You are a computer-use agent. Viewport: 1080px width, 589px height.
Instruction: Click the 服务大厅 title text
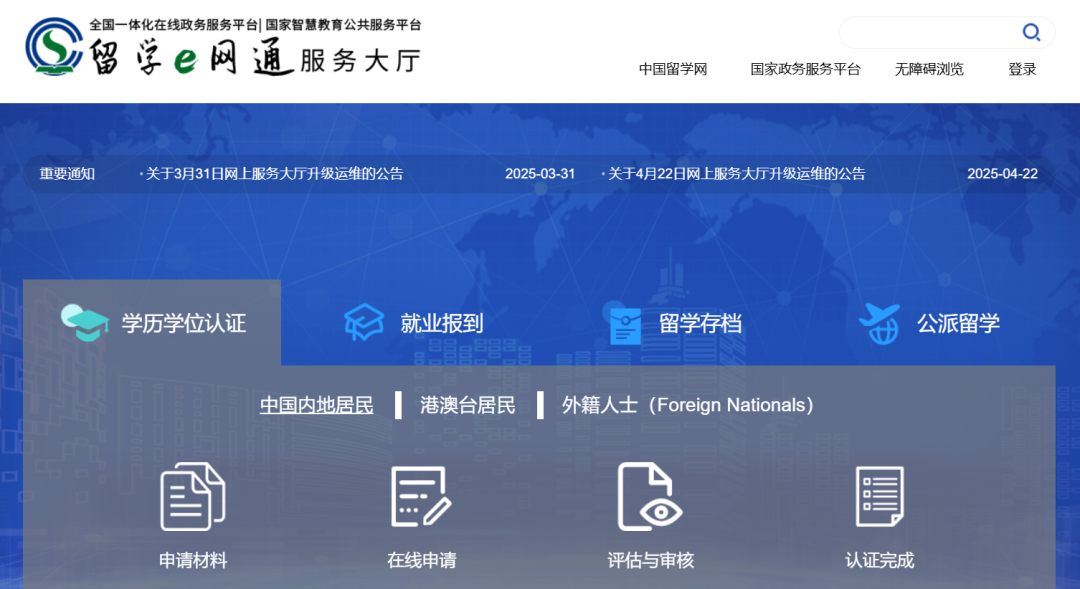coord(360,61)
